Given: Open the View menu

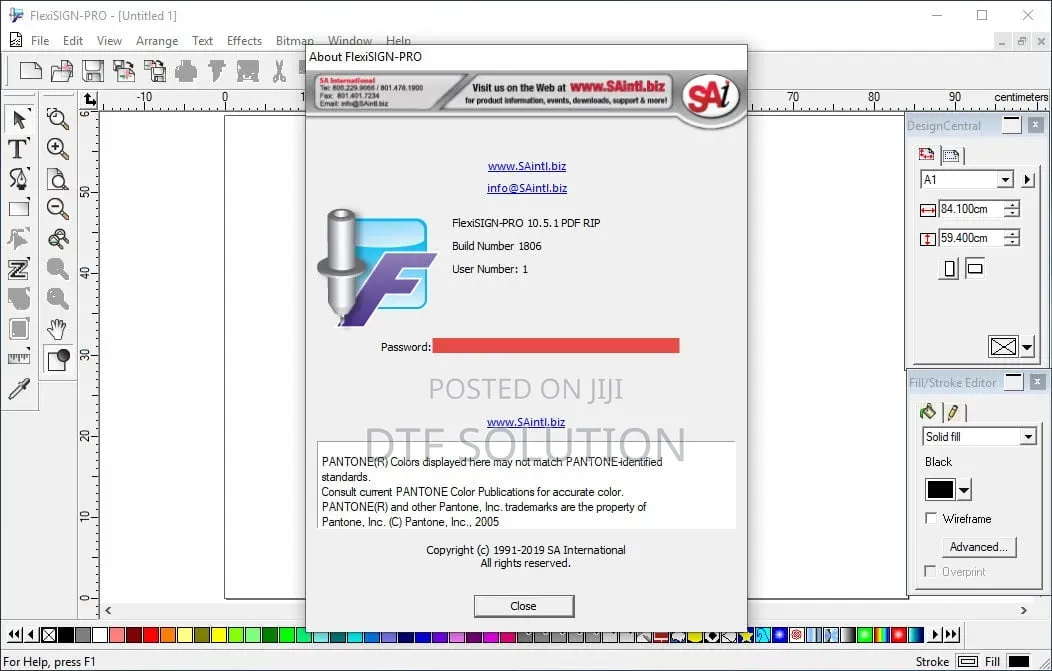Looking at the screenshot, I should point(109,41).
